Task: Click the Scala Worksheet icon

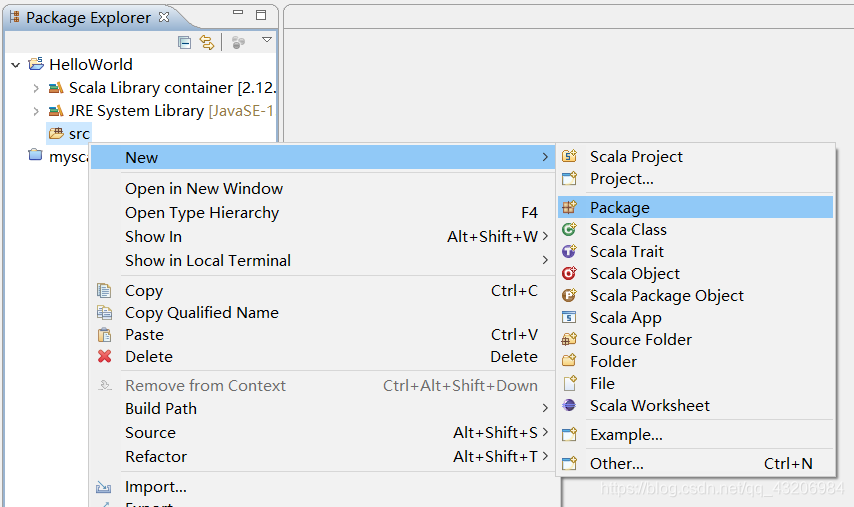Action: [569, 405]
